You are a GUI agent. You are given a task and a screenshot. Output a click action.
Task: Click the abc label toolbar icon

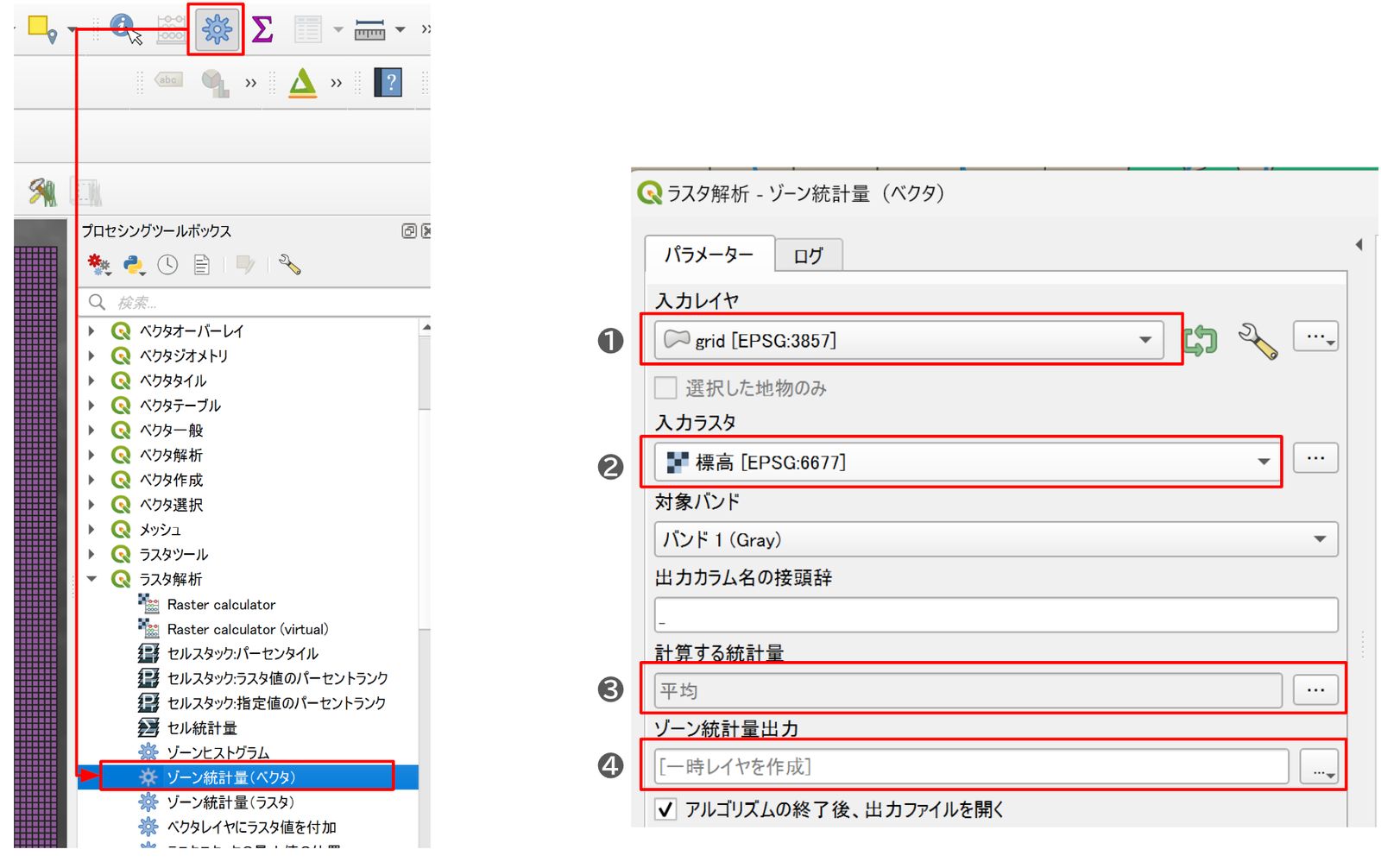click(168, 80)
